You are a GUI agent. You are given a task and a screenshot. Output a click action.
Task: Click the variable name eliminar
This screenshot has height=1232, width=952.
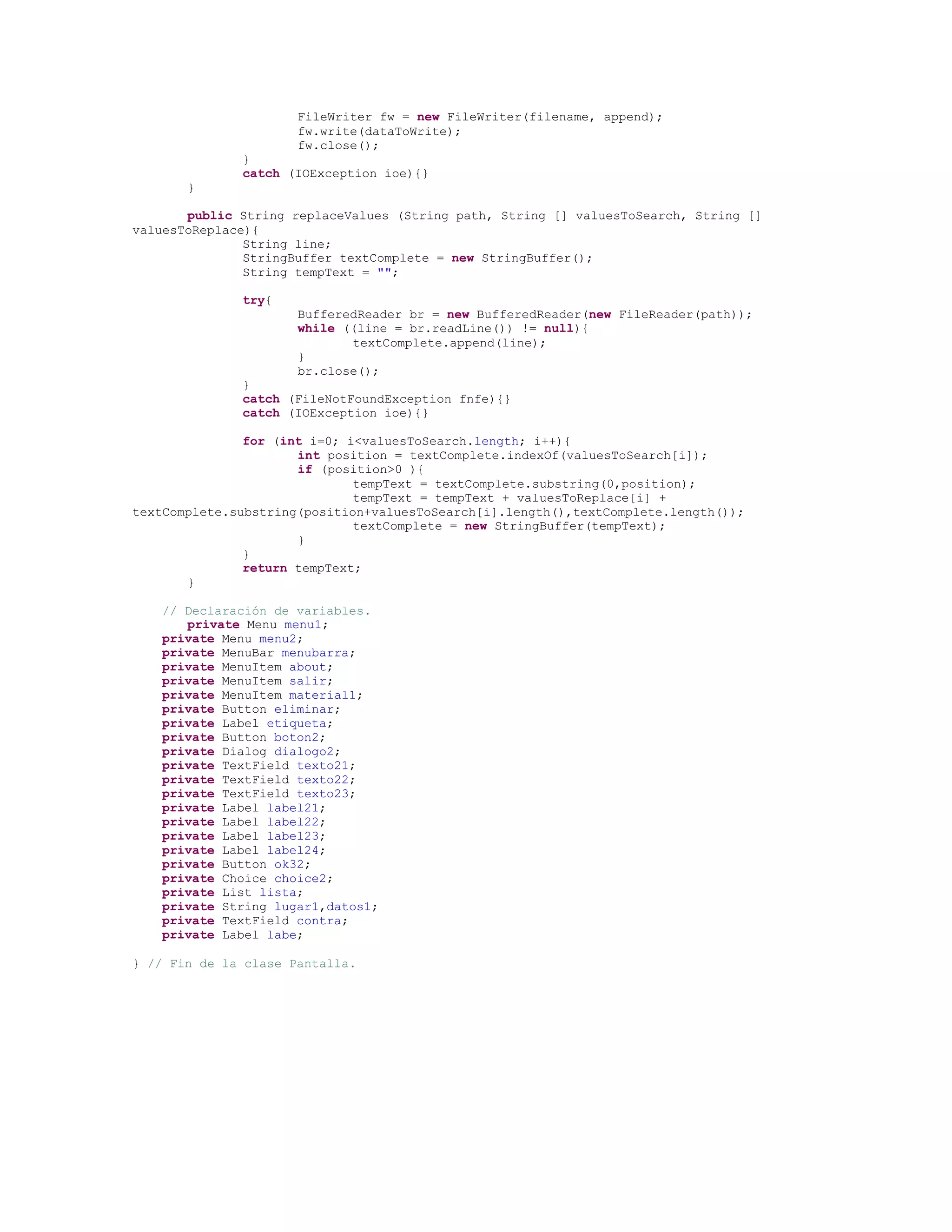(304, 709)
